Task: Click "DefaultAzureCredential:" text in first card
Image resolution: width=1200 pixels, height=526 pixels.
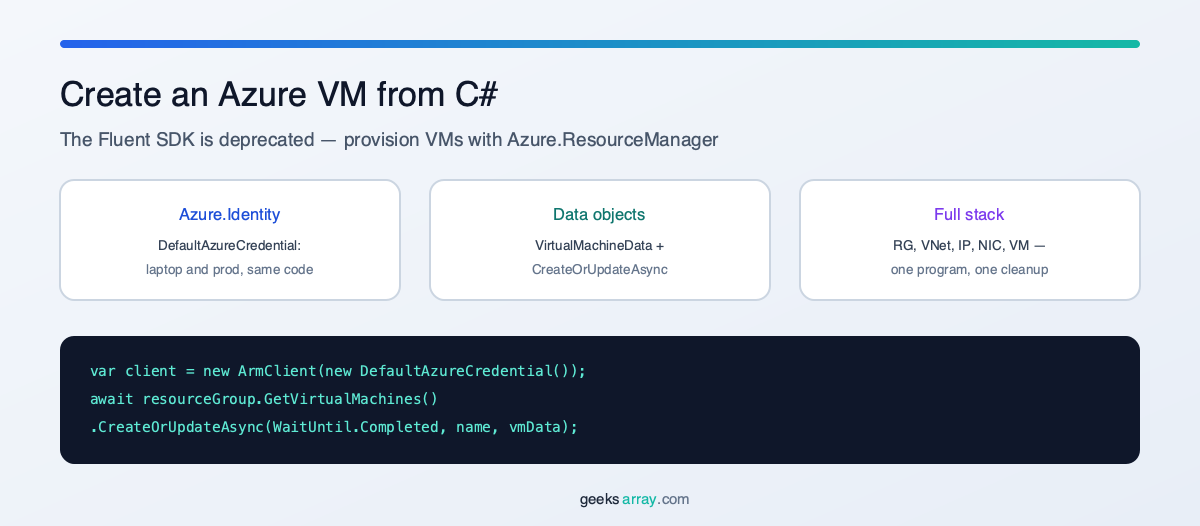Action: pyautogui.click(x=230, y=245)
